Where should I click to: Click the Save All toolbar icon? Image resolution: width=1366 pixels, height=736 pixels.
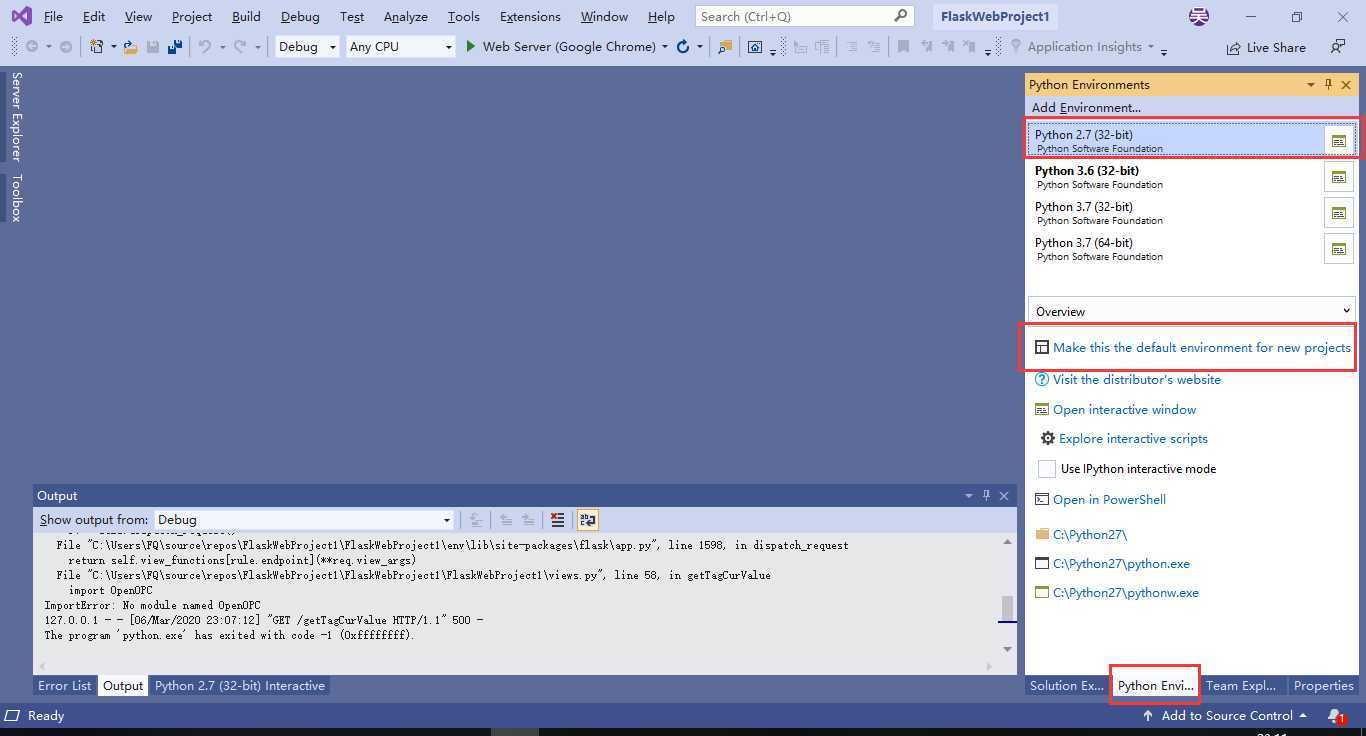[174, 47]
